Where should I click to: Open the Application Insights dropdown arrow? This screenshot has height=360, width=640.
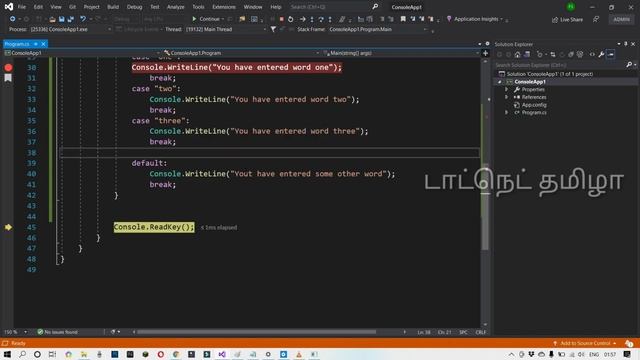click(502, 19)
